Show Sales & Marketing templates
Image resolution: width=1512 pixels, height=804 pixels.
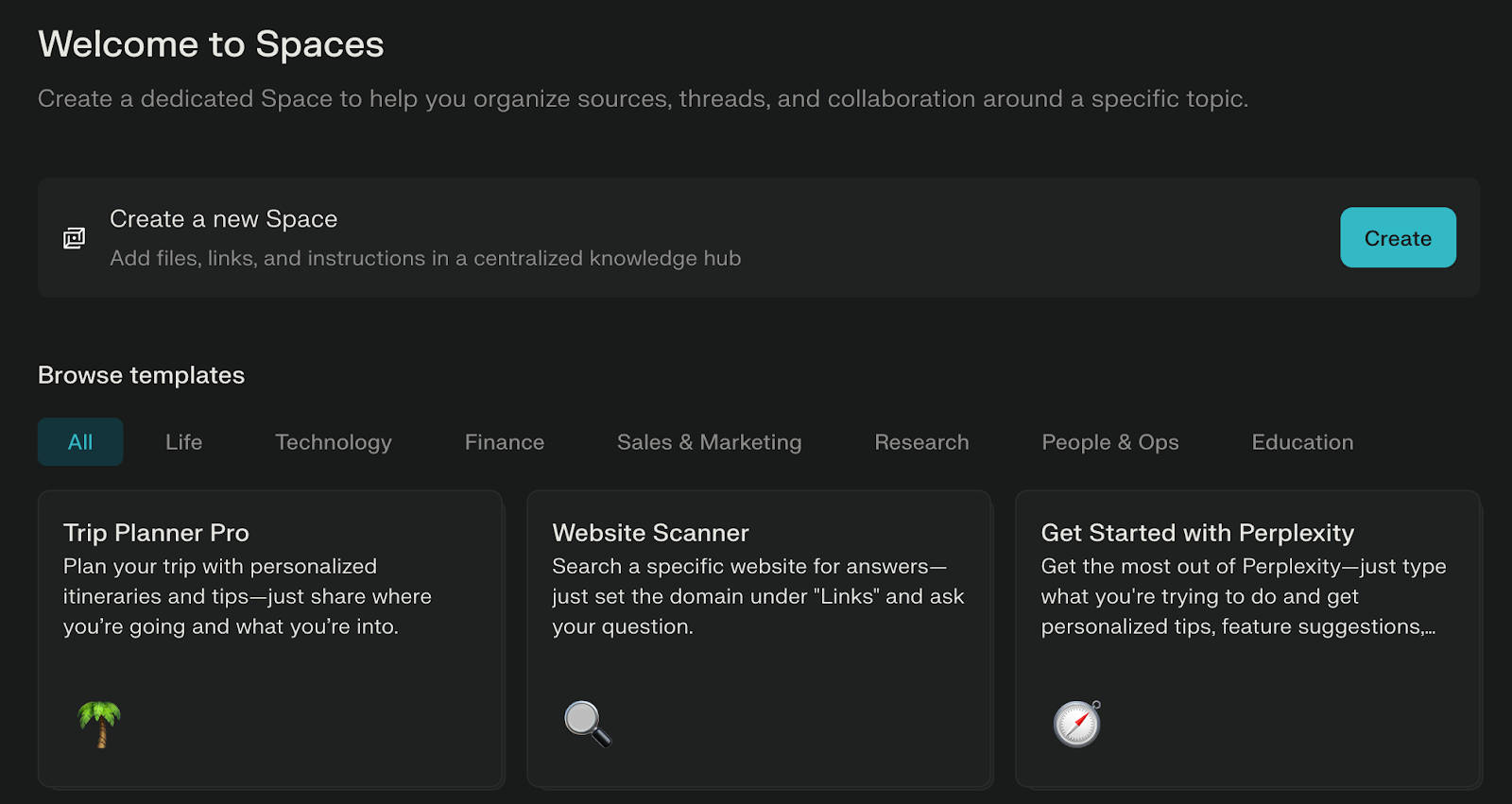pyautogui.click(x=709, y=442)
